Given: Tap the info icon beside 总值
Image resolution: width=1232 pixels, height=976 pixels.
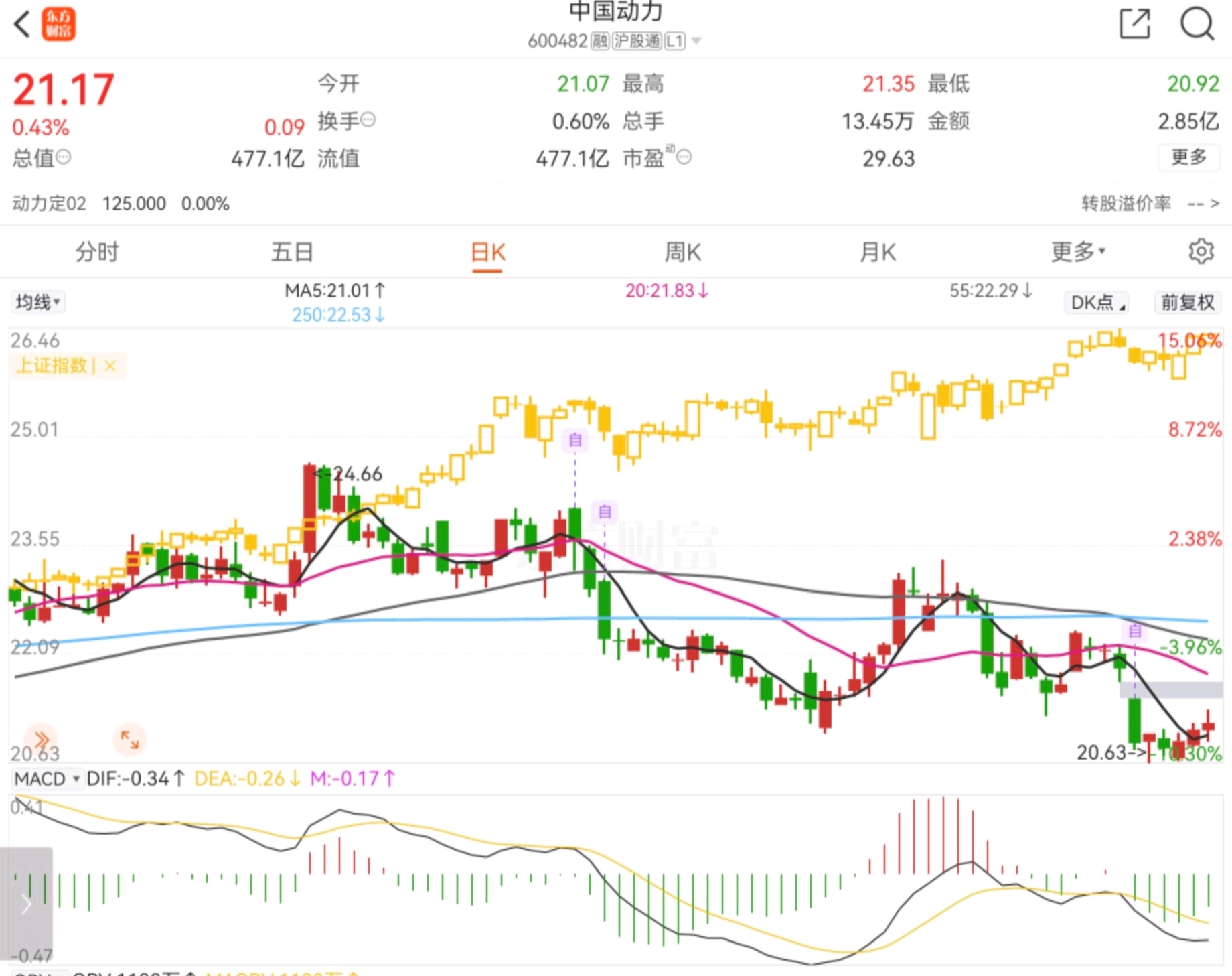Looking at the screenshot, I should click(x=64, y=157).
